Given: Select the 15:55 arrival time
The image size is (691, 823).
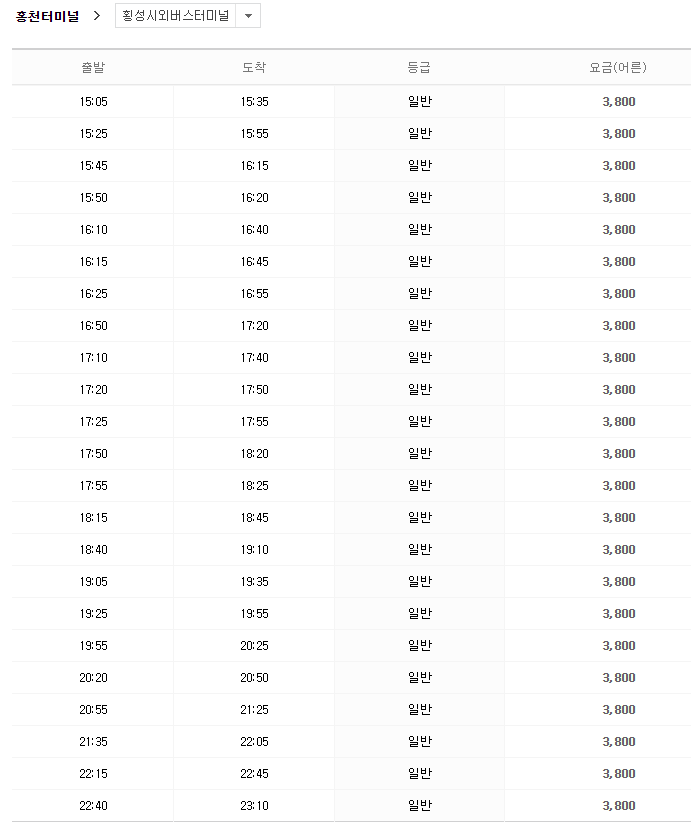Looking at the screenshot, I should [254, 134].
